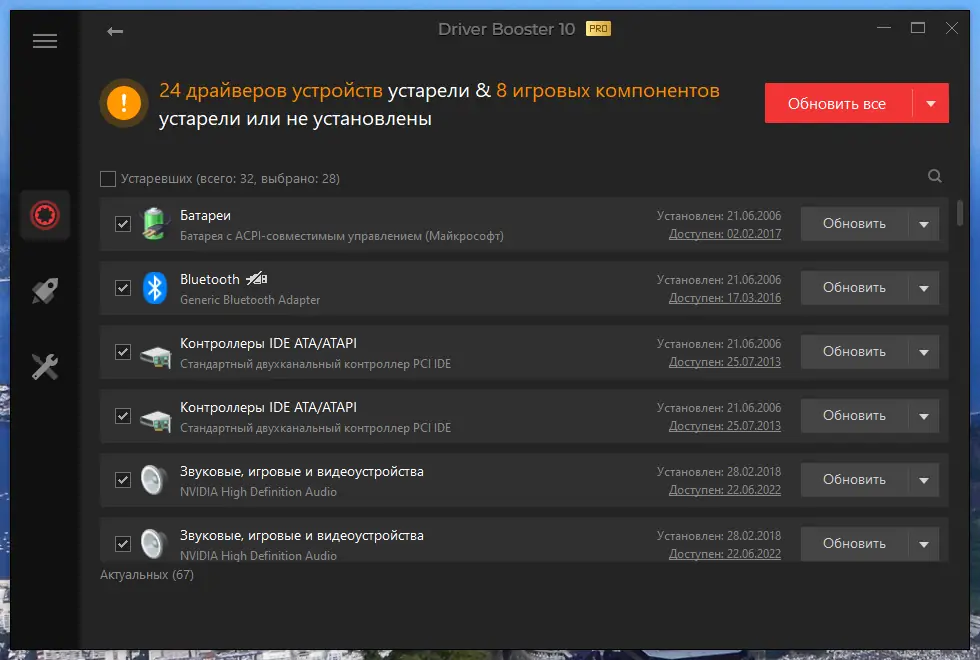The height and width of the screenshot is (660, 980).
Task: Uncheck the second Контроллеры IDE ATA/ATAPI checkbox
Action: click(x=122, y=416)
